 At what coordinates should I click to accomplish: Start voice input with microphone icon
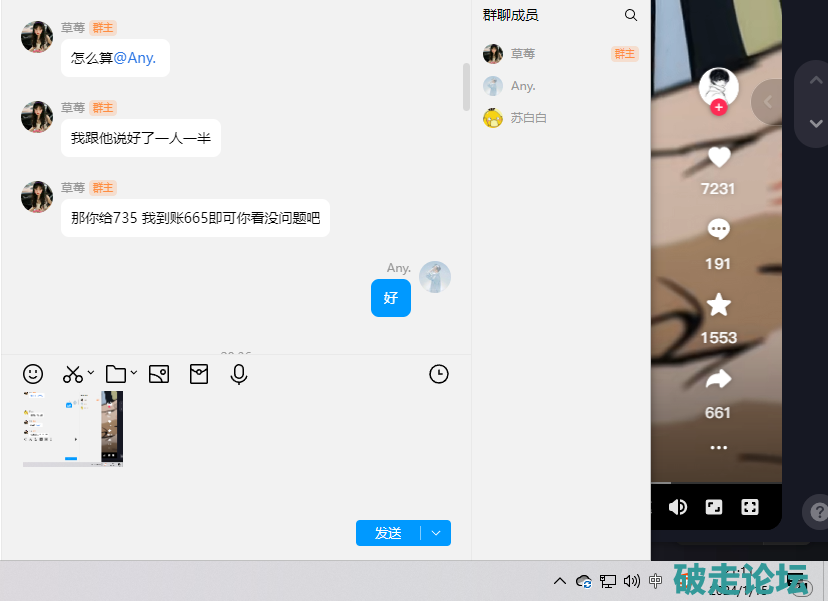(x=239, y=374)
